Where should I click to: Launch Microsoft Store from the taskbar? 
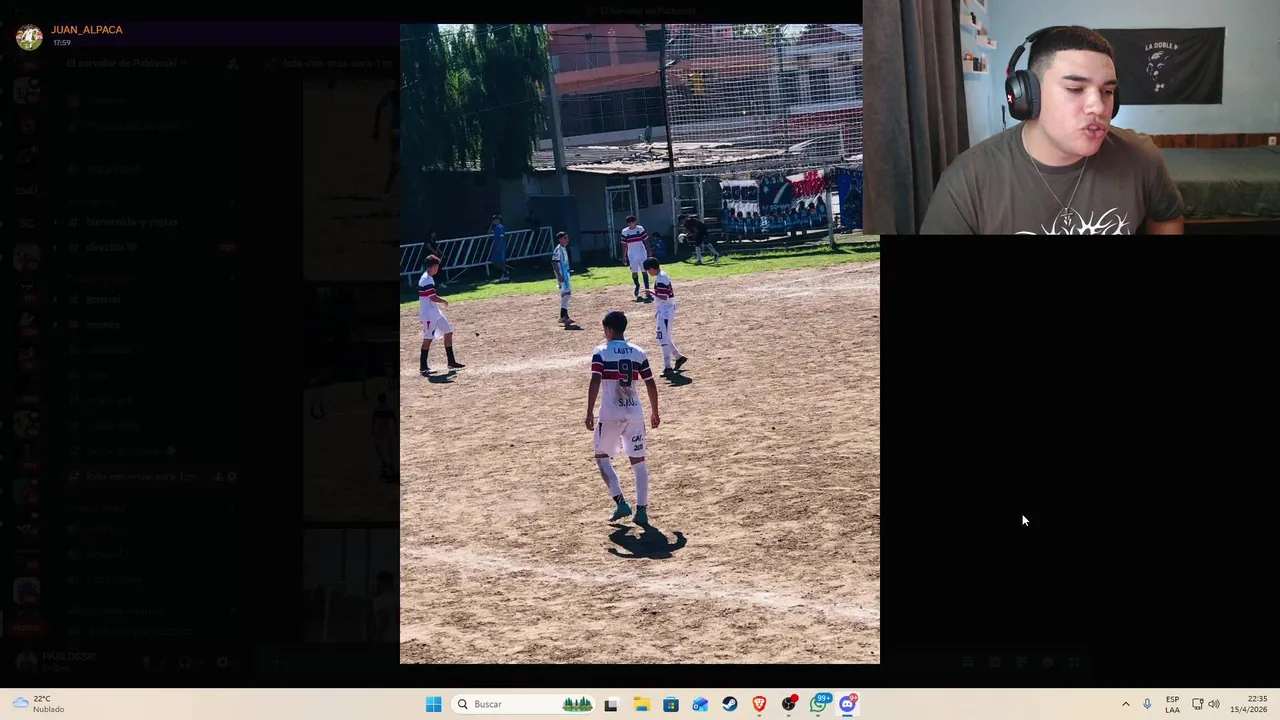click(x=671, y=704)
